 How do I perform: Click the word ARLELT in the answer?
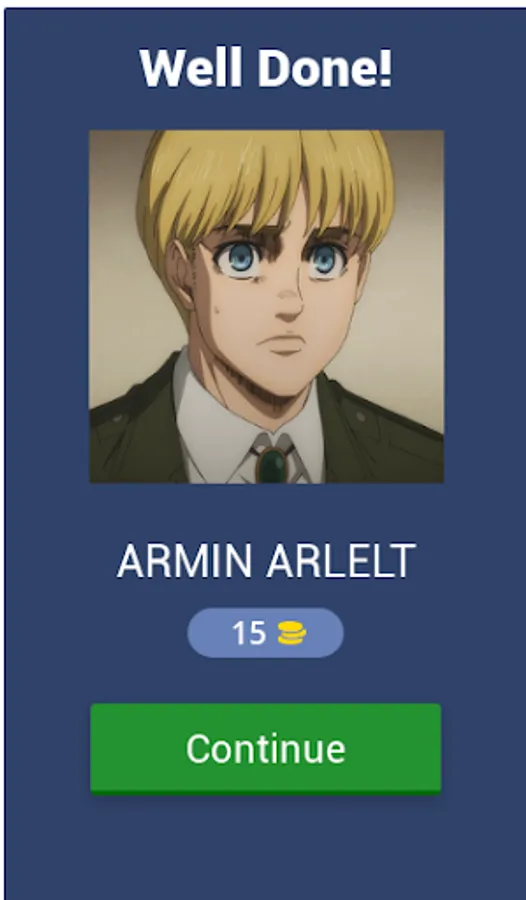click(x=341, y=561)
